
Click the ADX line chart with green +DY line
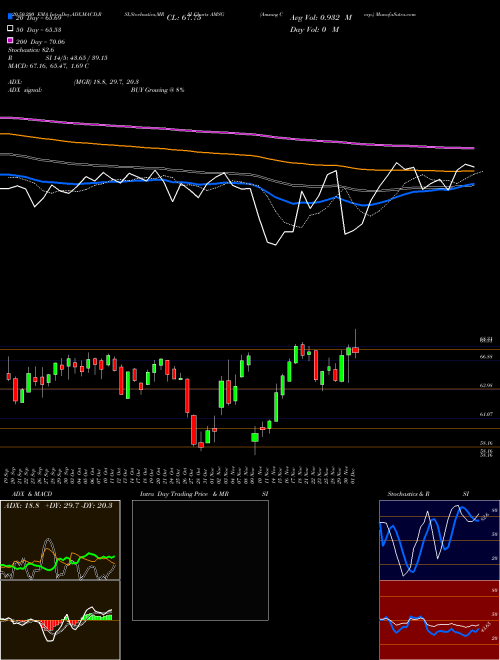pos(60,540)
